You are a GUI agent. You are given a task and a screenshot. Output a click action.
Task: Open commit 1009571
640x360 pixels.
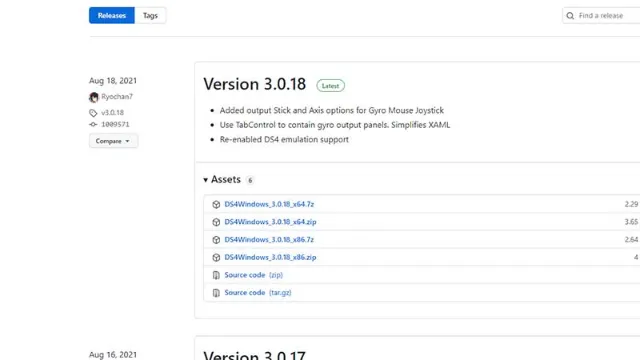tap(115, 124)
